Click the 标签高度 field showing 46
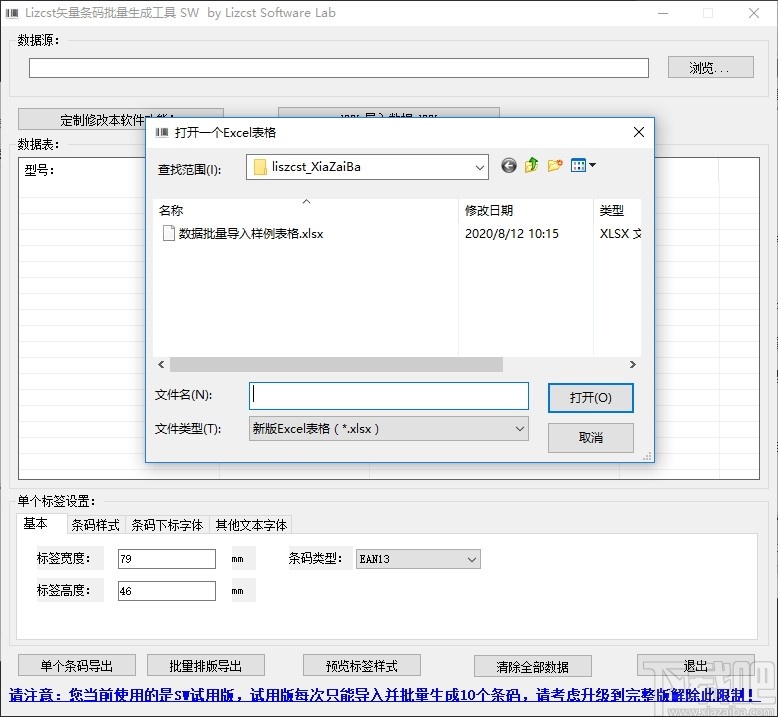Screen dimensions: 778x717 [x=167, y=591]
